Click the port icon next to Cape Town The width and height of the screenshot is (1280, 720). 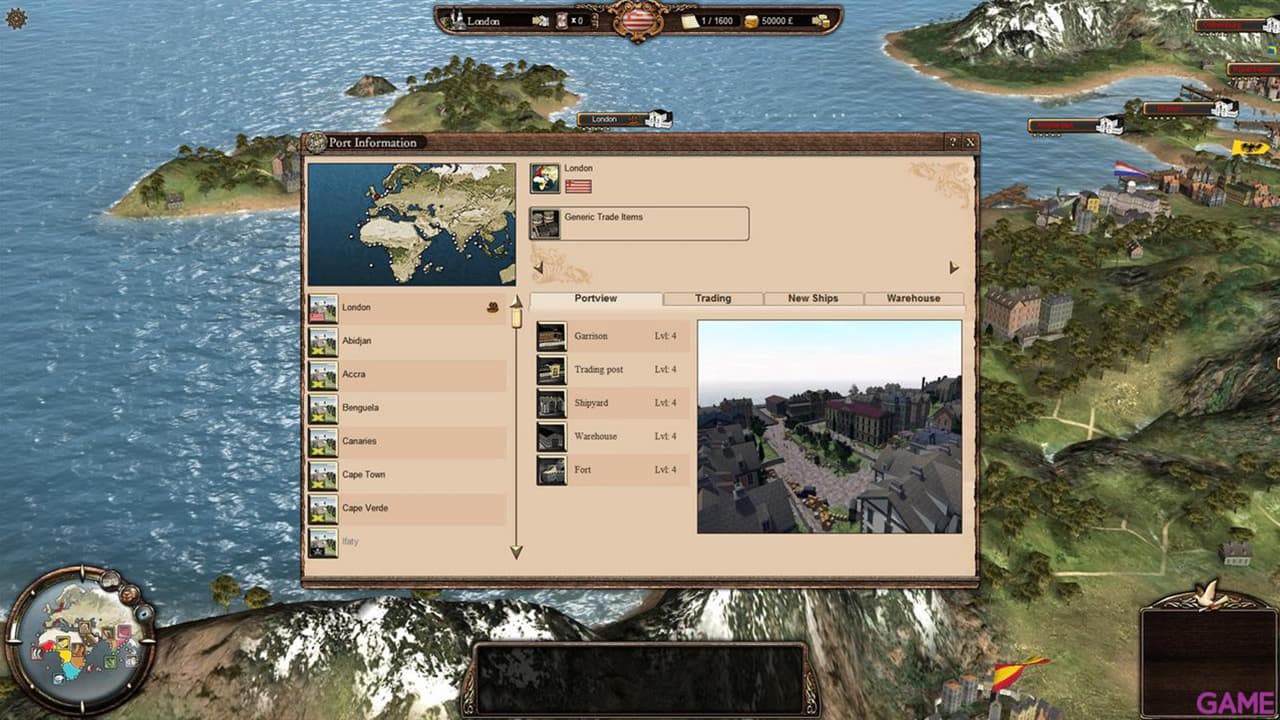pyautogui.click(x=323, y=476)
